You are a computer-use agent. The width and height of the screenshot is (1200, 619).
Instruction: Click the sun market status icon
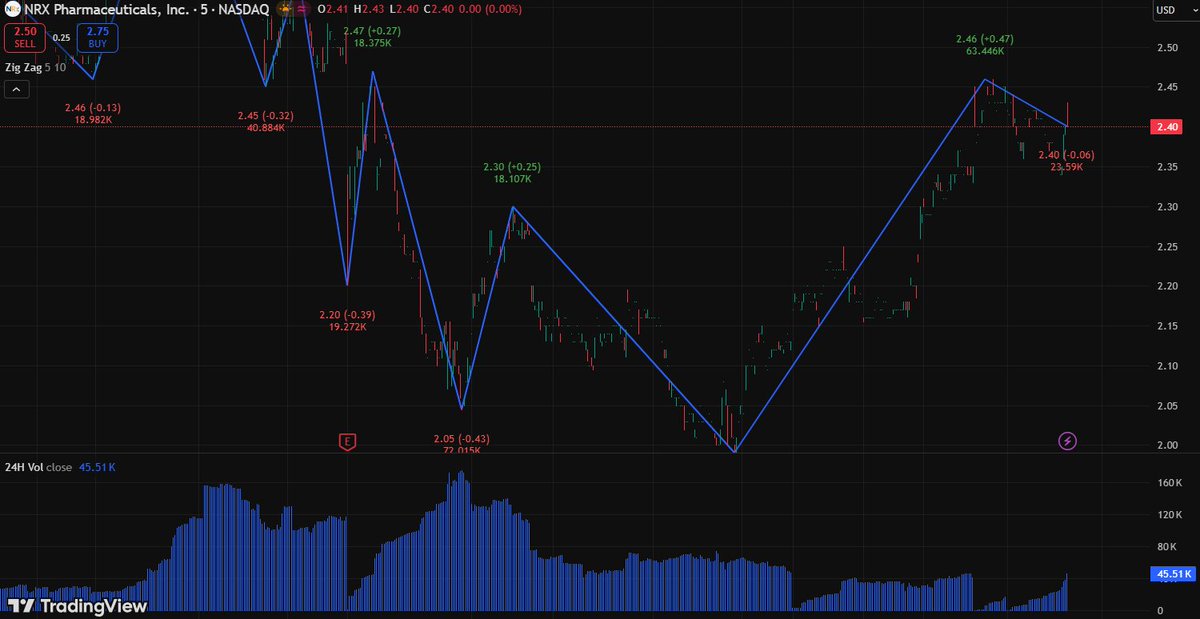[286, 9]
